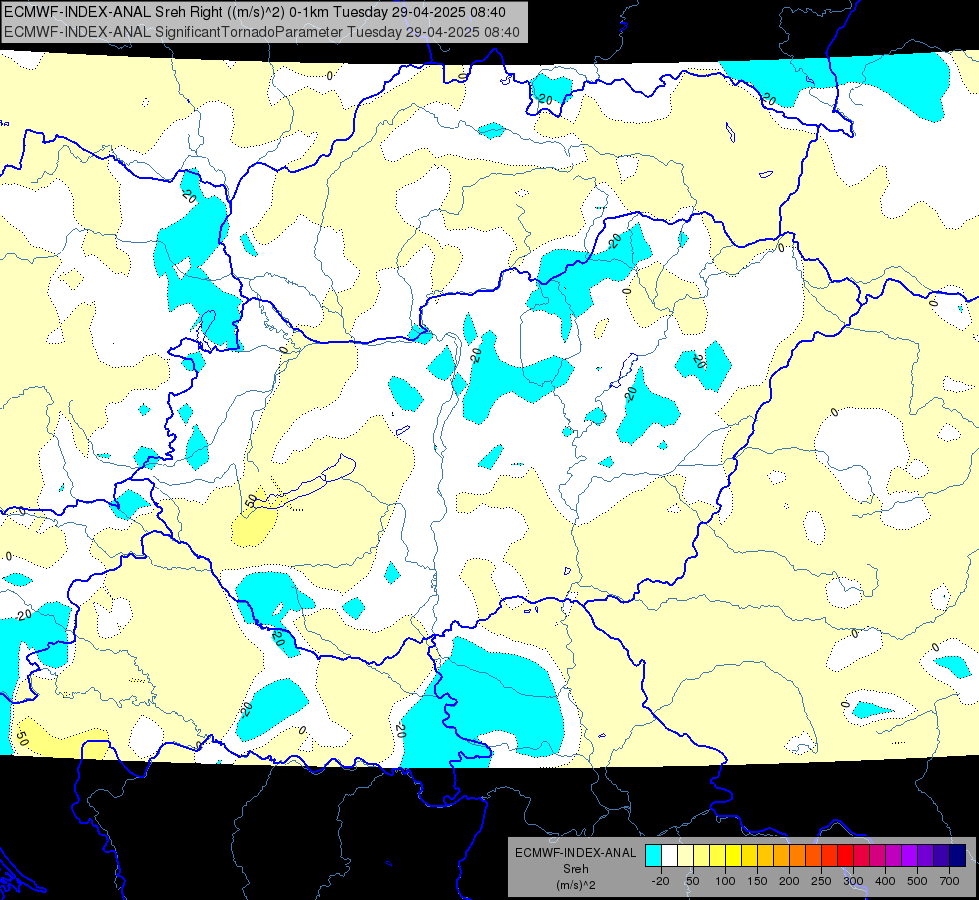Click the dark navy swatch ending the colorbar

point(958,855)
